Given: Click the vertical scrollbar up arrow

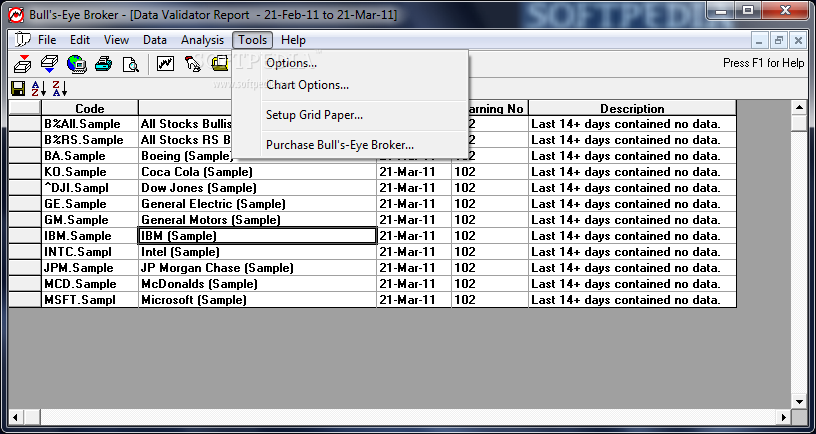Looking at the screenshot, I should pyautogui.click(x=799, y=108).
